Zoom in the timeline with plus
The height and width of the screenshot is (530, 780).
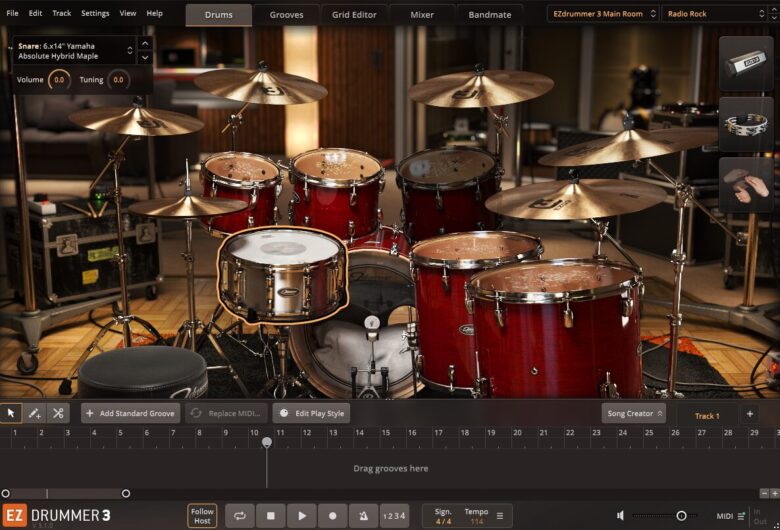[x=775, y=493]
